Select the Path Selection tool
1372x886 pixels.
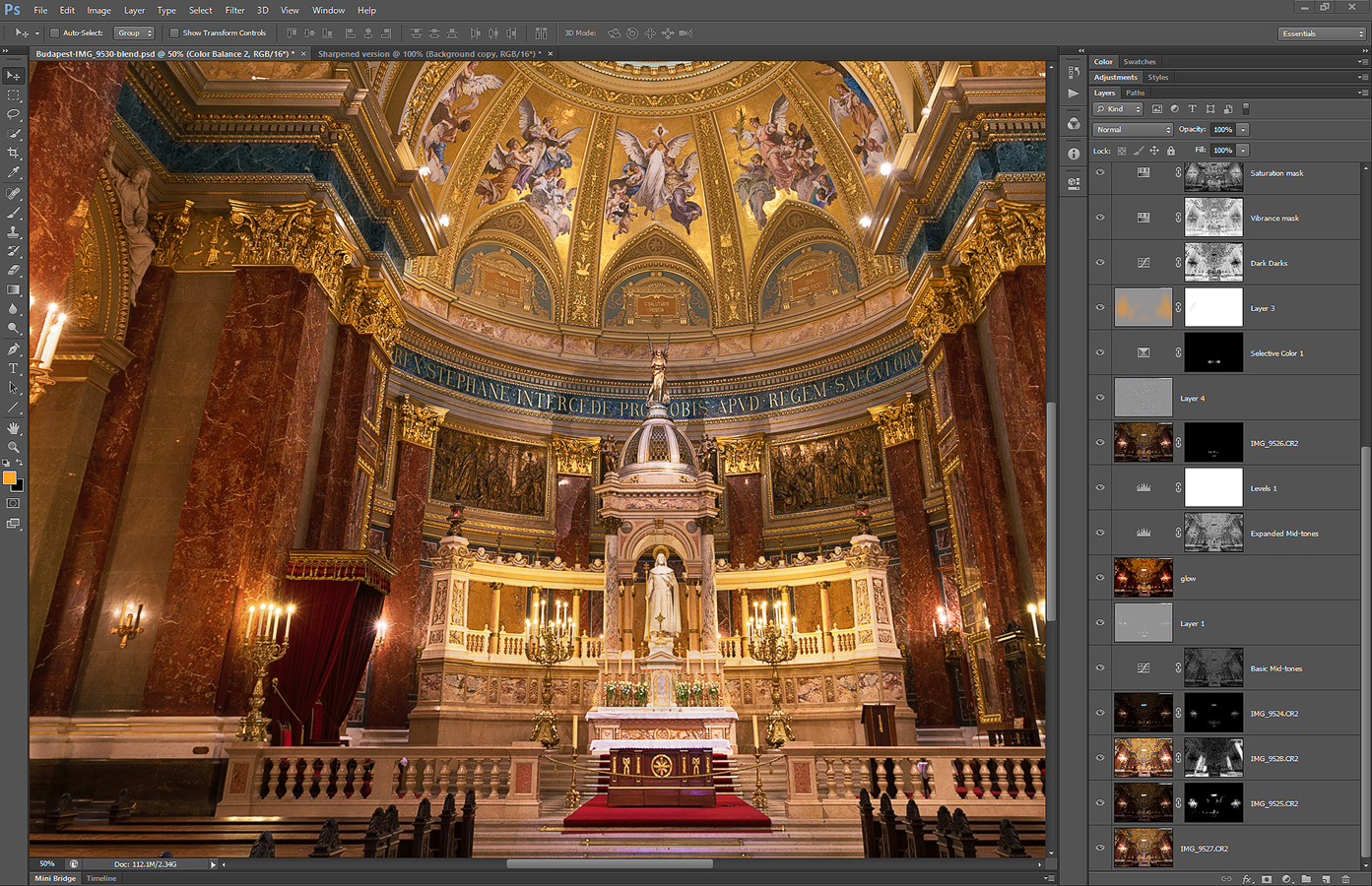pyautogui.click(x=13, y=388)
